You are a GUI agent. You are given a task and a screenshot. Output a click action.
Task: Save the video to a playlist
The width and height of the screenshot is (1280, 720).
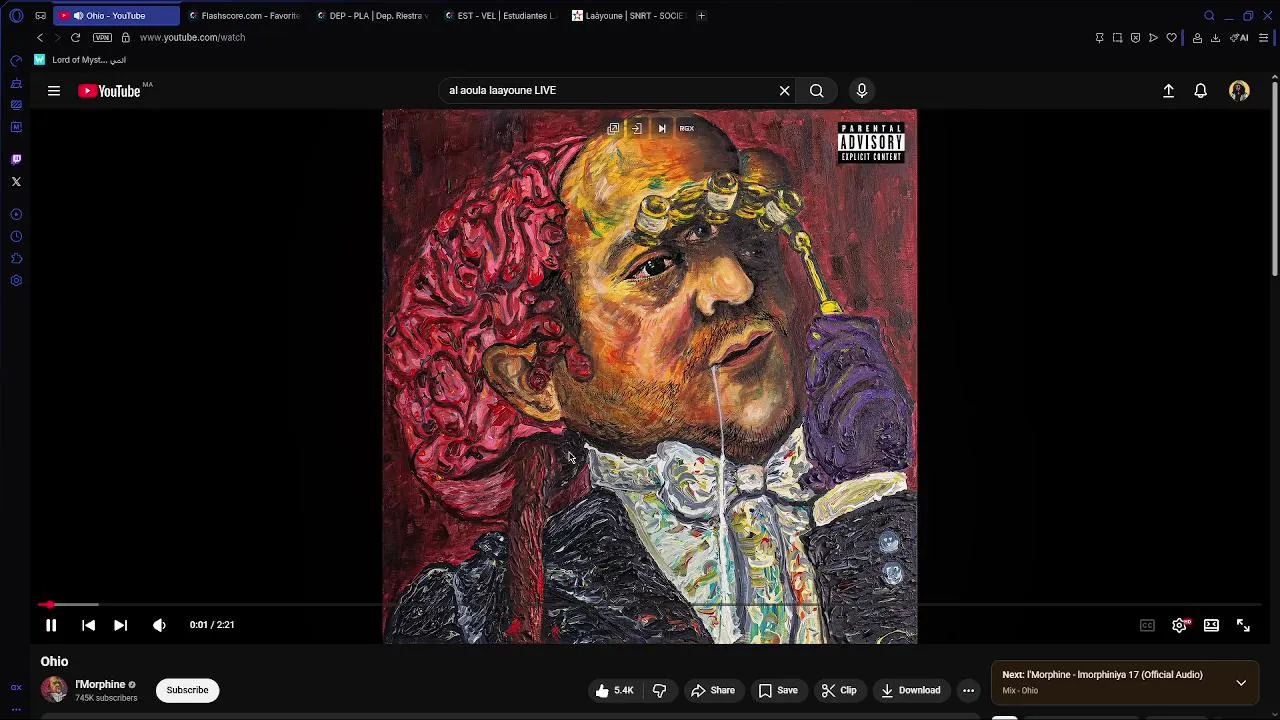click(778, 690)
